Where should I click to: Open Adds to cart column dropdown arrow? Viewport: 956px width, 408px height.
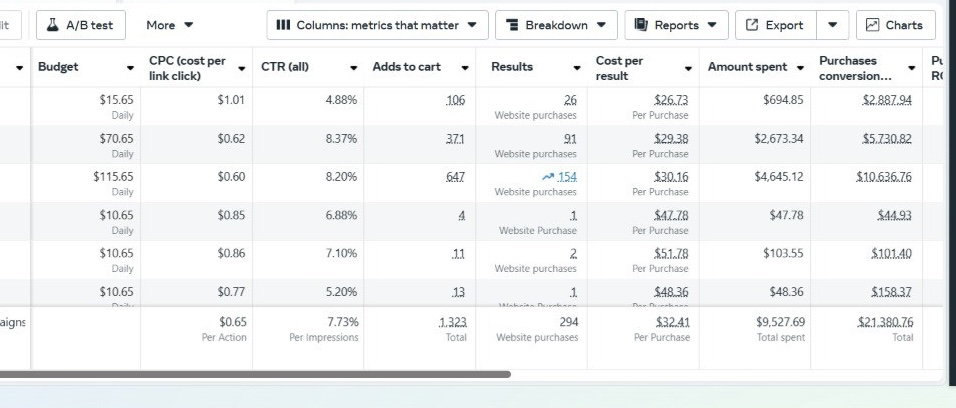pyautogui.click(x=465, y=68)
